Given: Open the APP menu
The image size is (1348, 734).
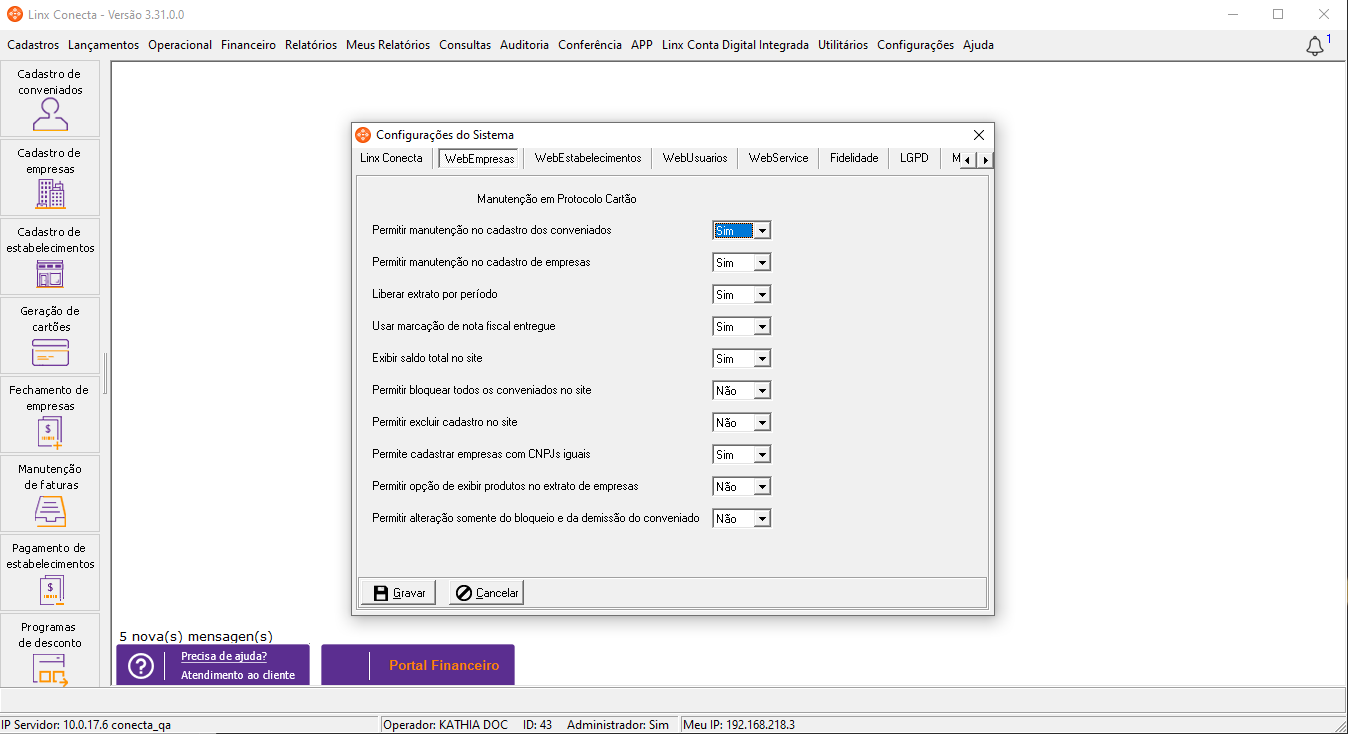Looking at the screenshot, I should (642, 45).
